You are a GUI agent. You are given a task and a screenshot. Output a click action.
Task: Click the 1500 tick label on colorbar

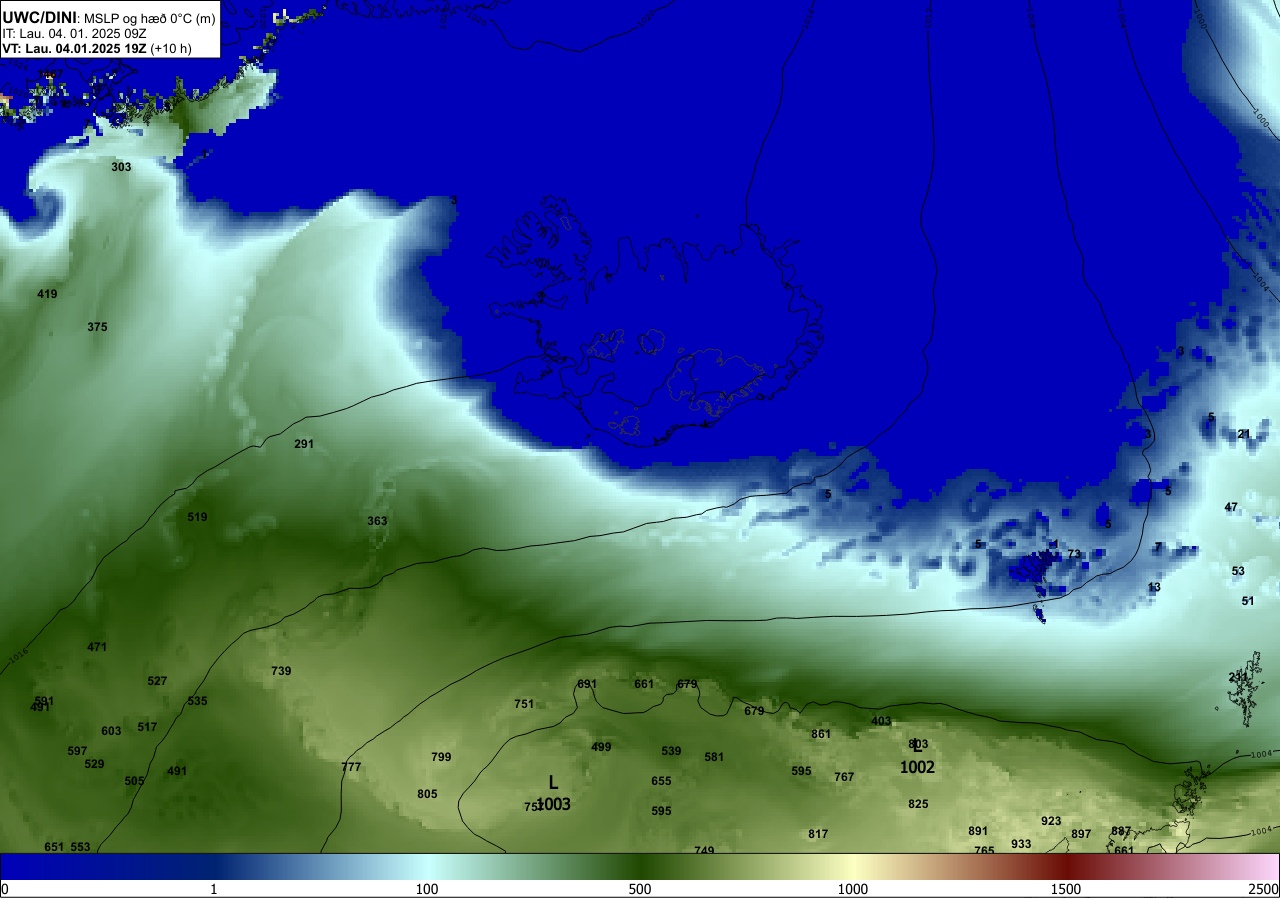(x=1066, y=889)
